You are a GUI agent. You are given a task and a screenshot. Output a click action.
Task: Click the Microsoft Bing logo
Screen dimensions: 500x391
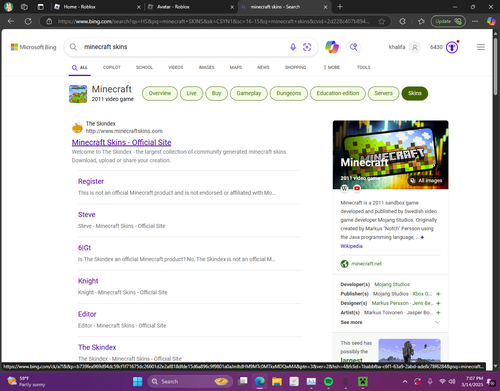(x=33, y=47)
